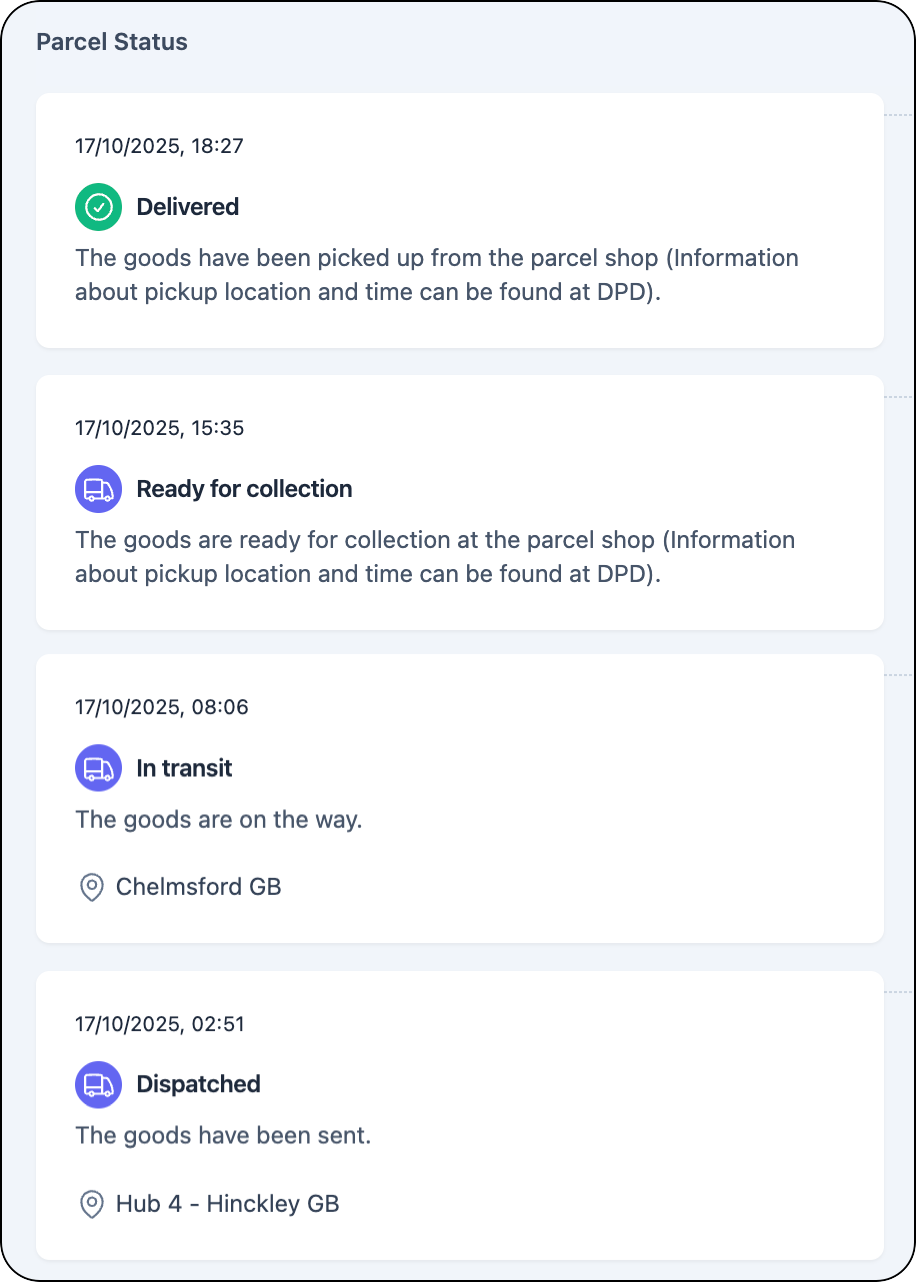Click the 08:06 transit timestamp
This screenshot has width=916, height=1282.
(161, 707)
